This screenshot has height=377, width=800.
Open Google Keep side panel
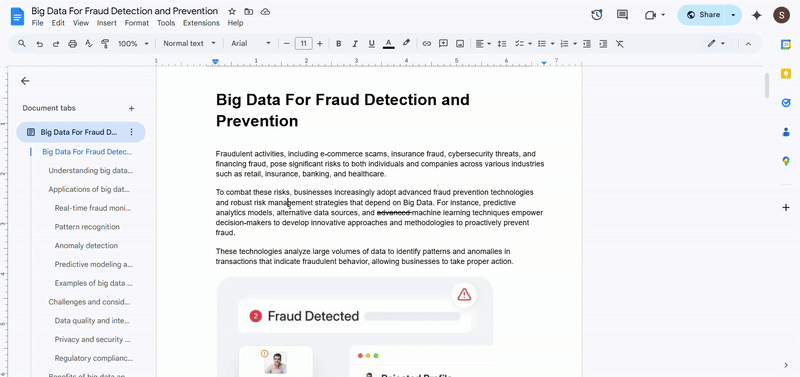click(786, 74)
